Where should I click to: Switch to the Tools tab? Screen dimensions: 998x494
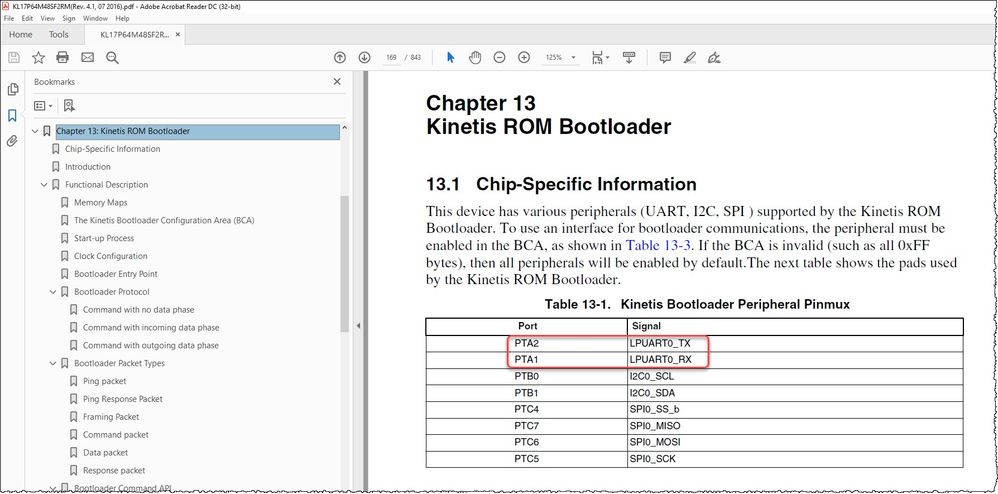(59, 34)
